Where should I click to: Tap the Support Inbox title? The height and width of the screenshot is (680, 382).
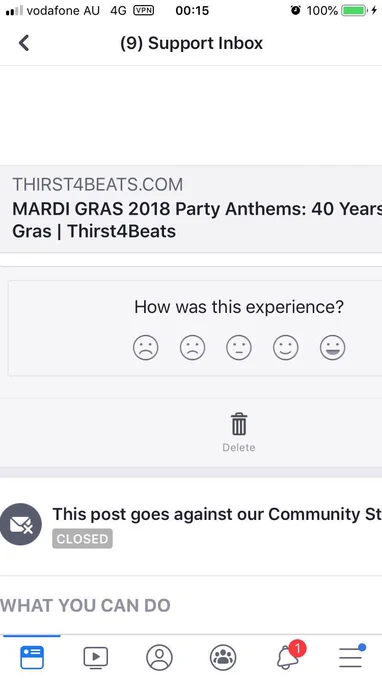192,43
